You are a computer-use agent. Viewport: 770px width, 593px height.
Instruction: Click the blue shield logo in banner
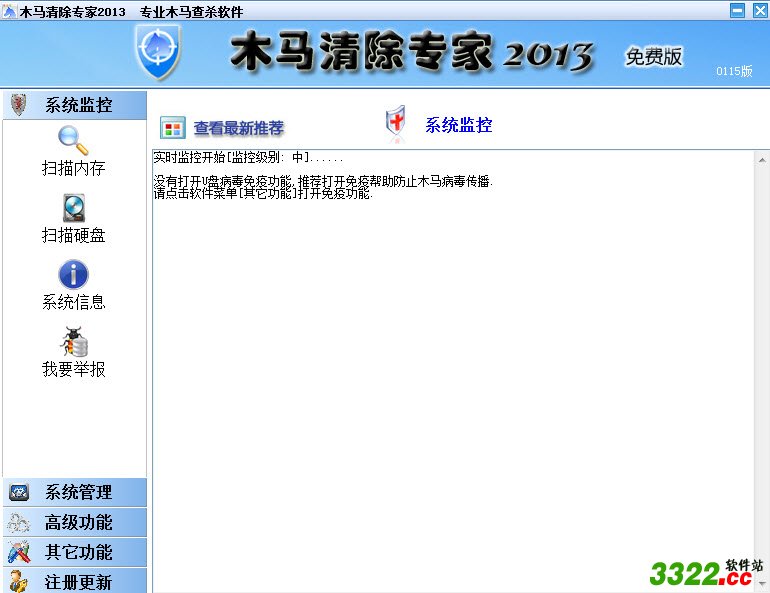159,53
